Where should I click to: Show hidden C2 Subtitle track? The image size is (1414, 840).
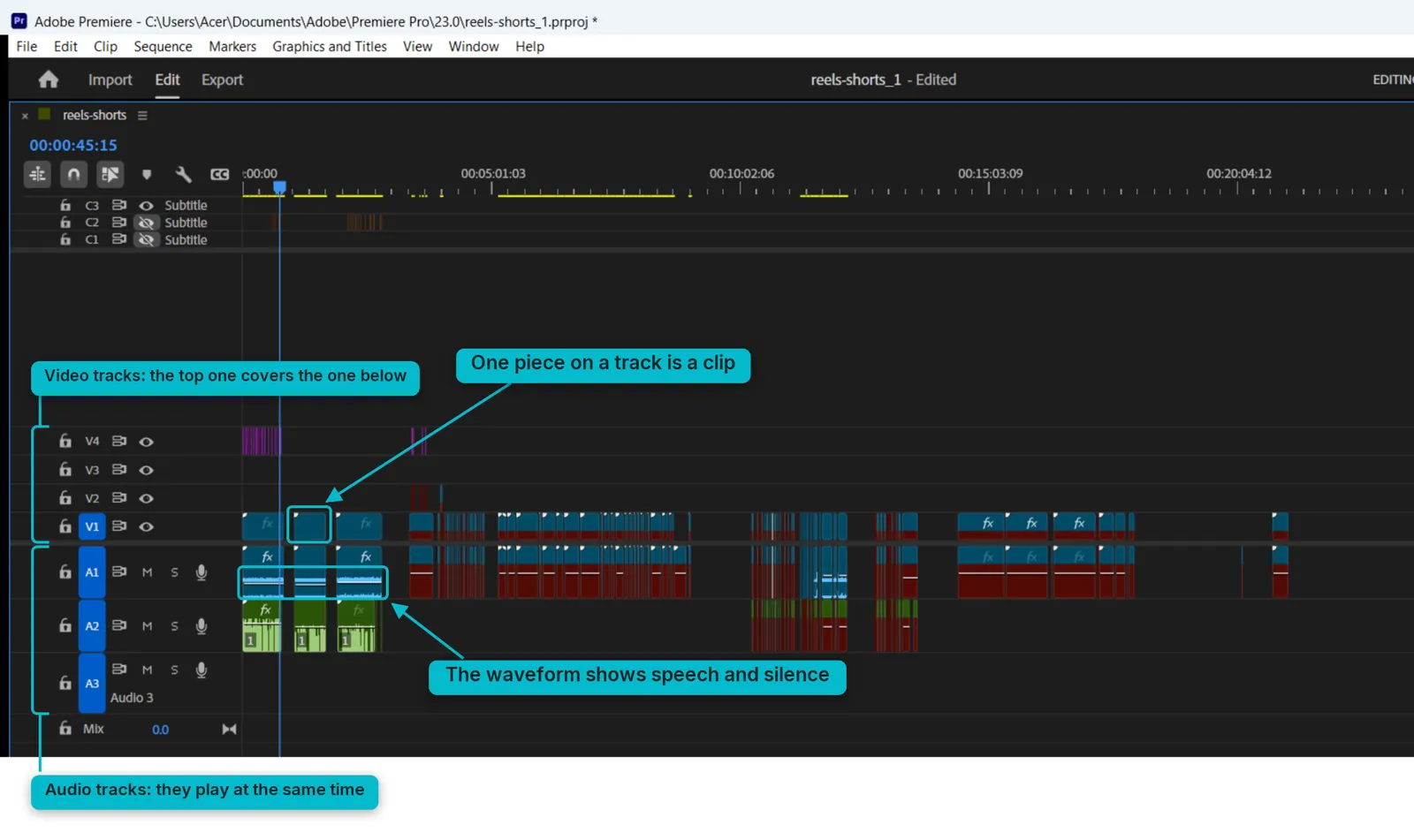click(x=147, y=223)
